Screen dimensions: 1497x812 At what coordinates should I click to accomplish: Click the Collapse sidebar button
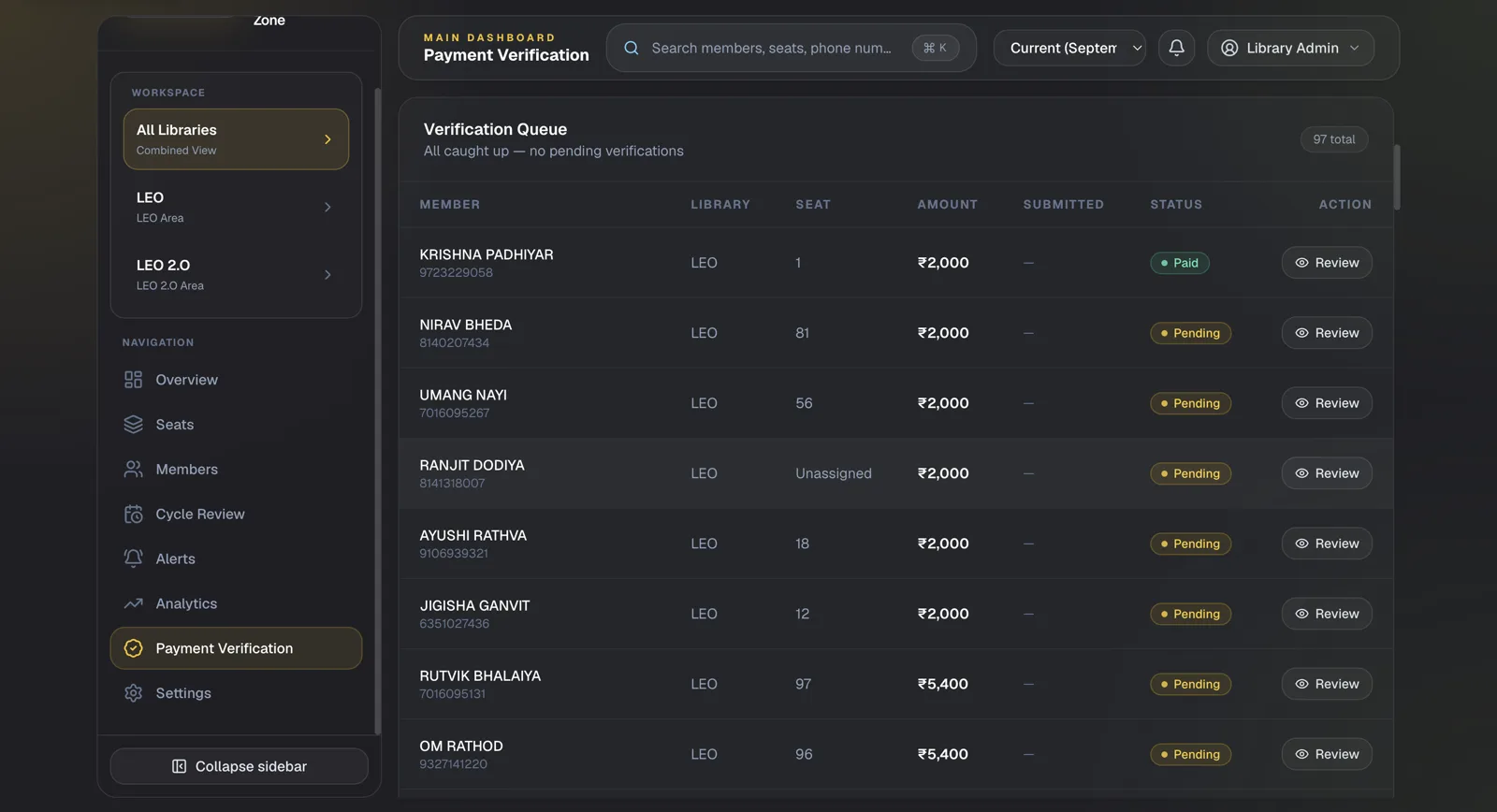point(239,766)
